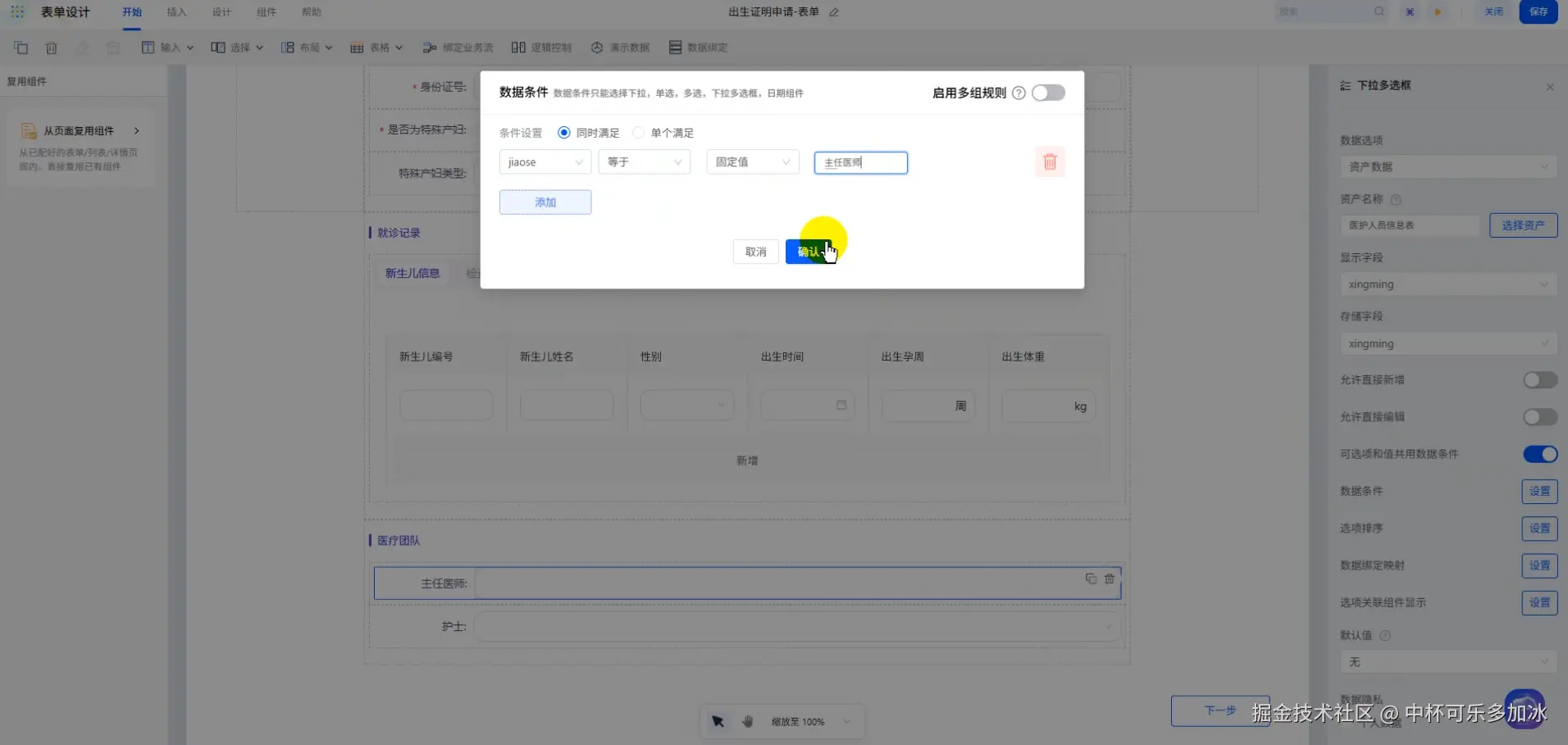Screen dimensions: 1568x745
Task: Switch to the 开始 tab
Action: [x=132, y=12]
